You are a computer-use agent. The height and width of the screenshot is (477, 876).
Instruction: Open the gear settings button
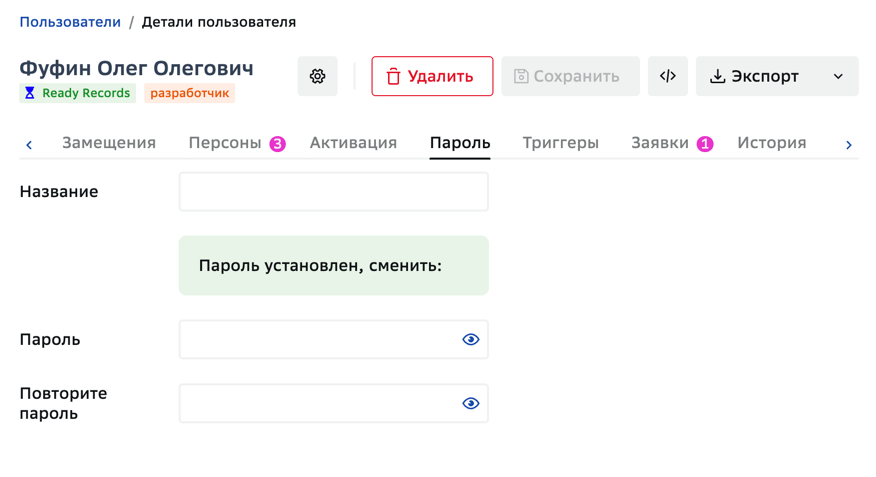click(x=317, y=76)
